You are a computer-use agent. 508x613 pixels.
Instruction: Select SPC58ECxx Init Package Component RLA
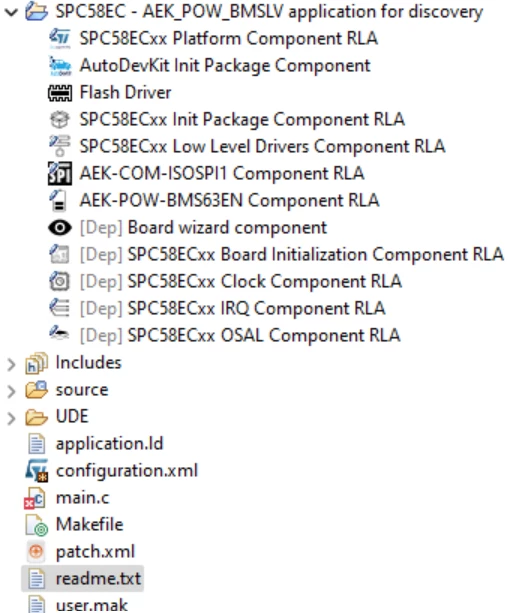point(242,119)
